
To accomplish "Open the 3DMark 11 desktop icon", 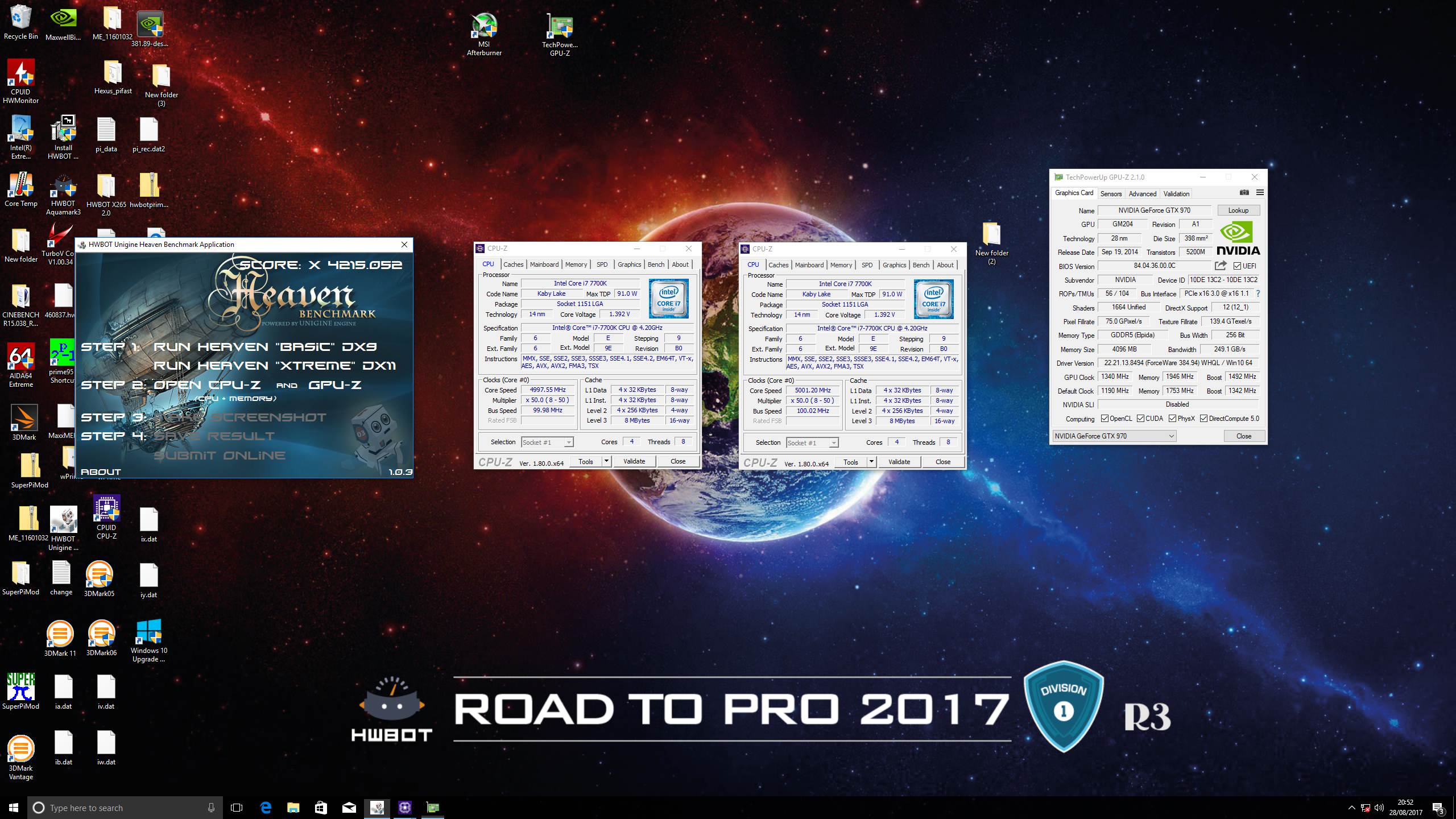I will pyautogui.click(x=60, y=638).
